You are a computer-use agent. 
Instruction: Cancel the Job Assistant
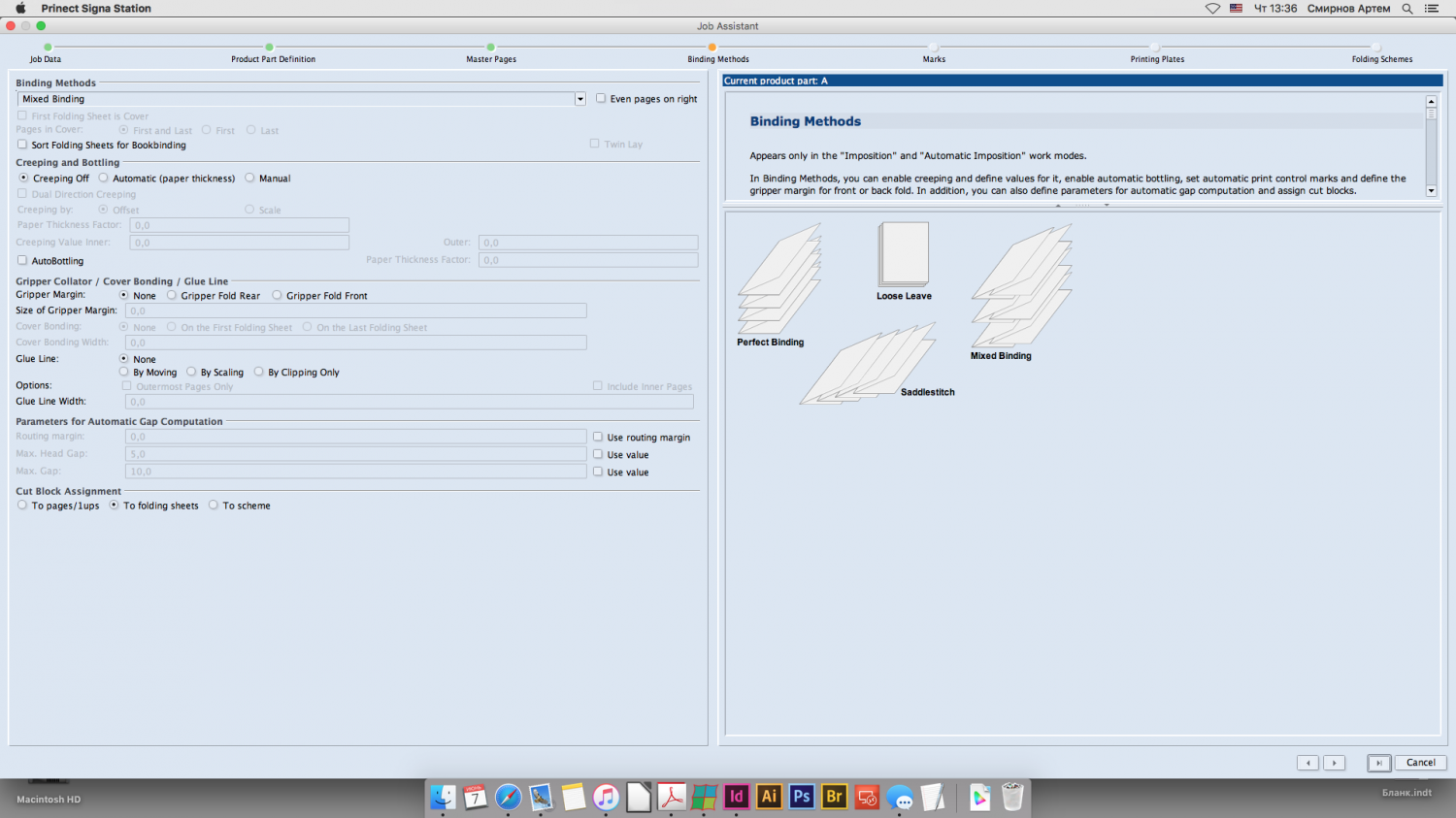(x=1421, y=763)
